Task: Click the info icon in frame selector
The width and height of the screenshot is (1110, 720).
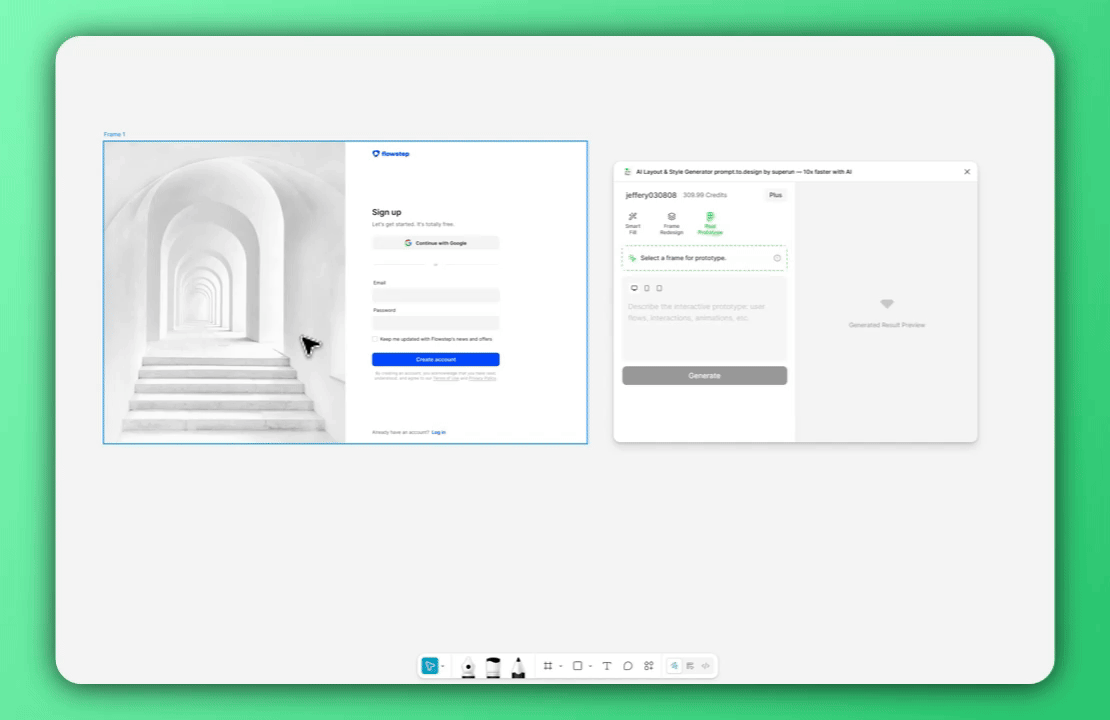Action: click(777, 258)
